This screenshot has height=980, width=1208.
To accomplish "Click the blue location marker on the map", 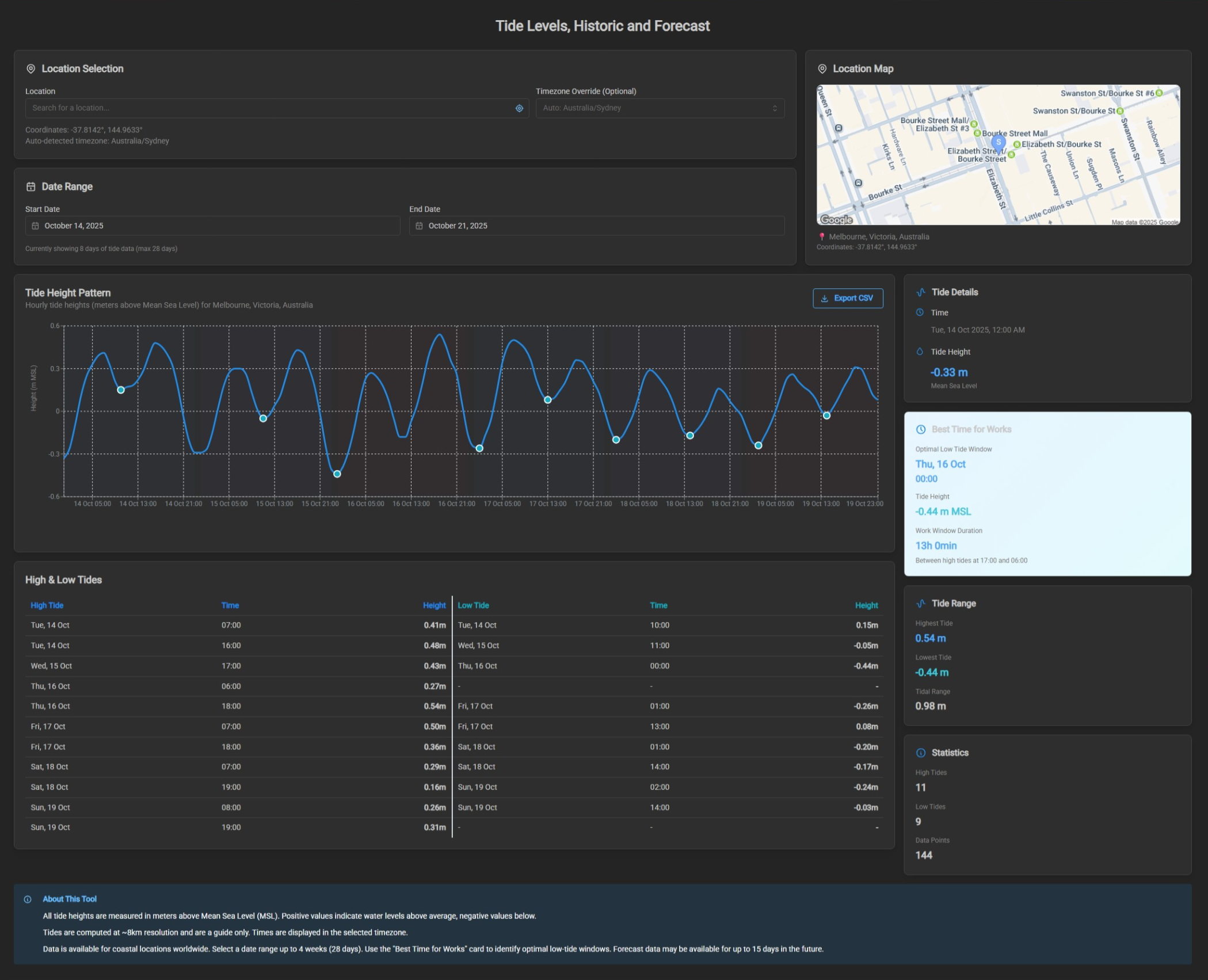I will [999, 143].
